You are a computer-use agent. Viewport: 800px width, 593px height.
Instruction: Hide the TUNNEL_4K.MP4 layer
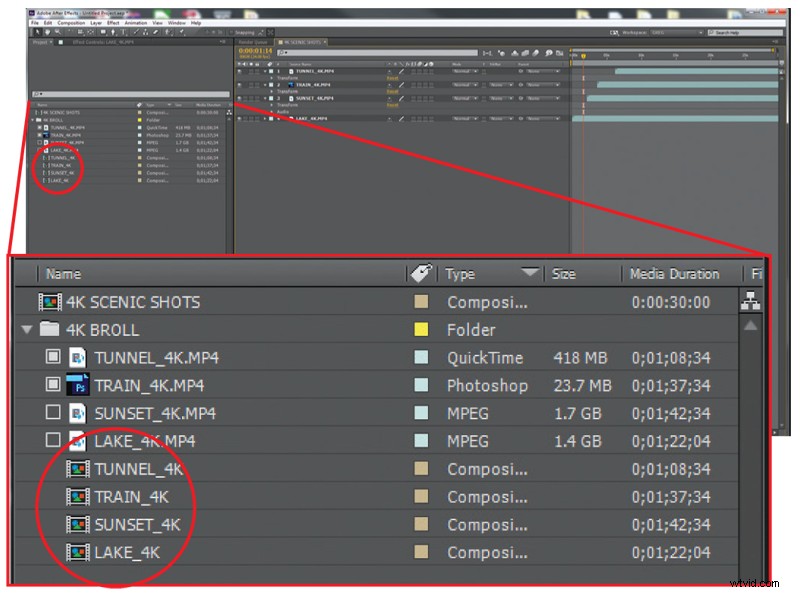point(238,71)
